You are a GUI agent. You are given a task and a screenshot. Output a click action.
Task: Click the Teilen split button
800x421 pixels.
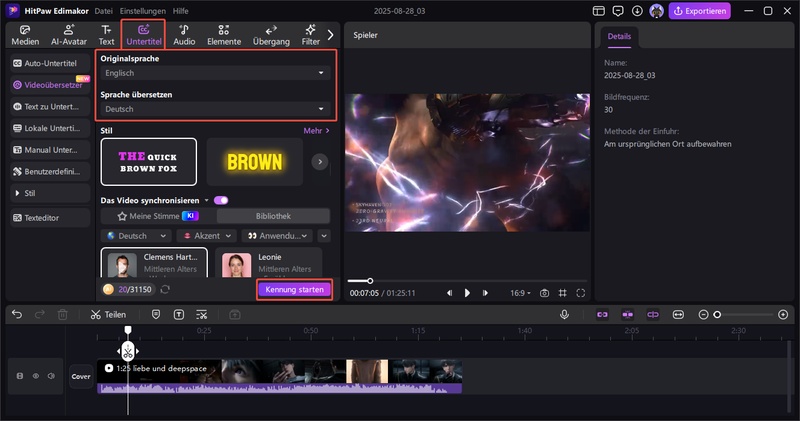(x=108, y=314)
